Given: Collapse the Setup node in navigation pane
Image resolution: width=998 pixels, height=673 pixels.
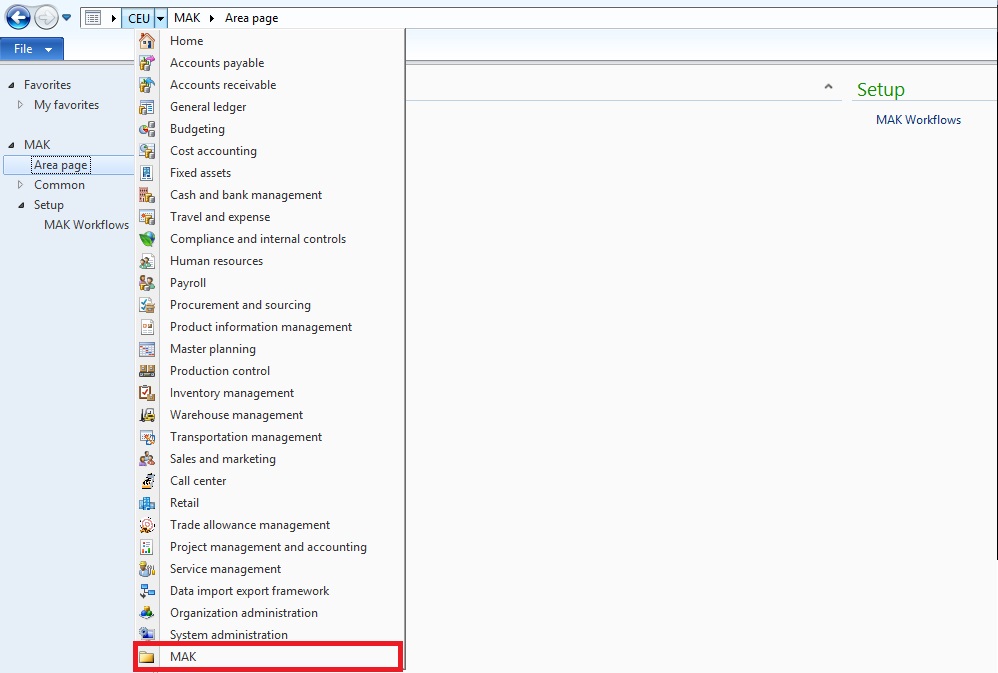Looking at the screenshot, I should (20, 205).
